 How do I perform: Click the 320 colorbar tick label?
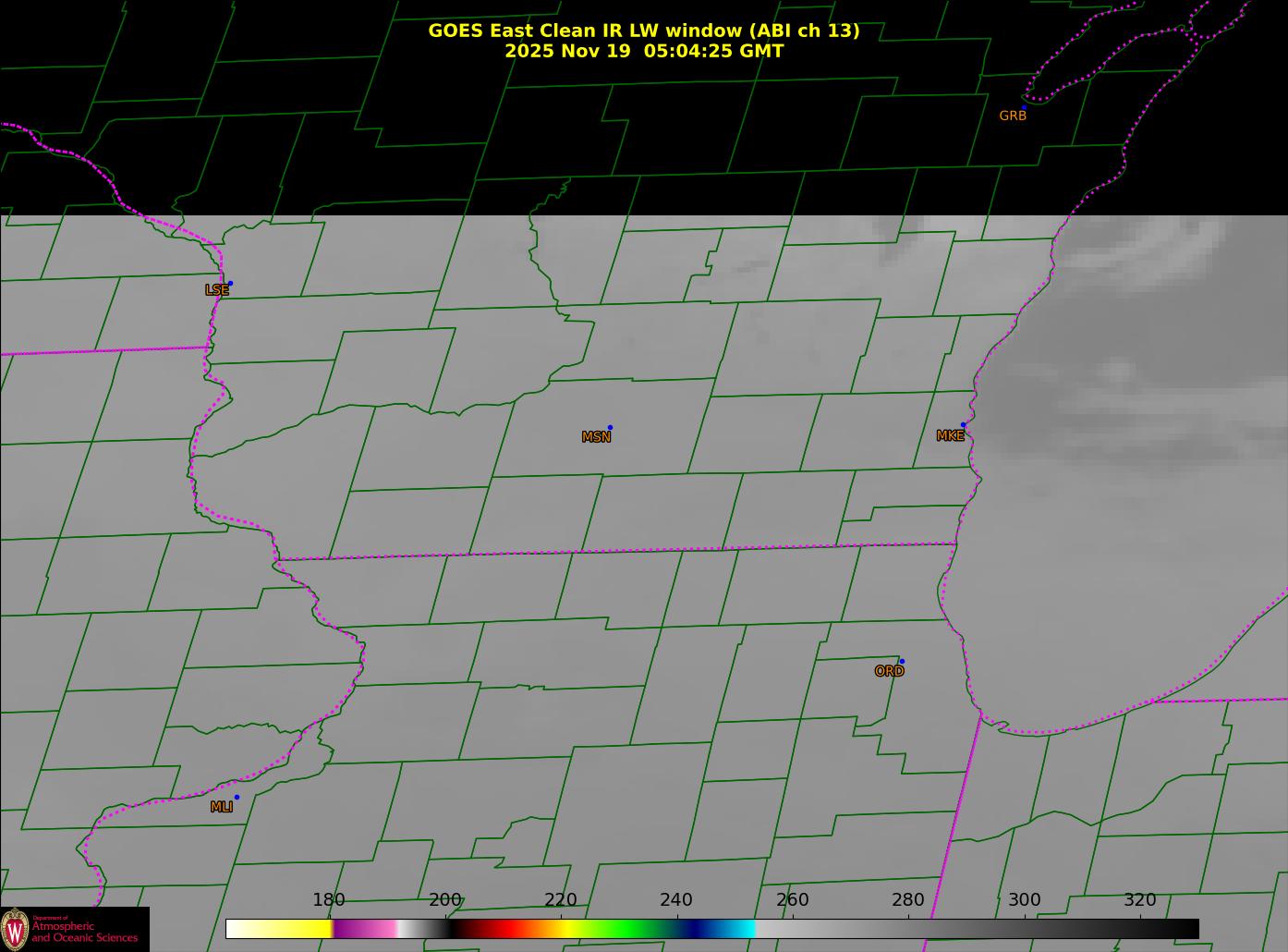pyautogui.click(x=1139, y=900)
